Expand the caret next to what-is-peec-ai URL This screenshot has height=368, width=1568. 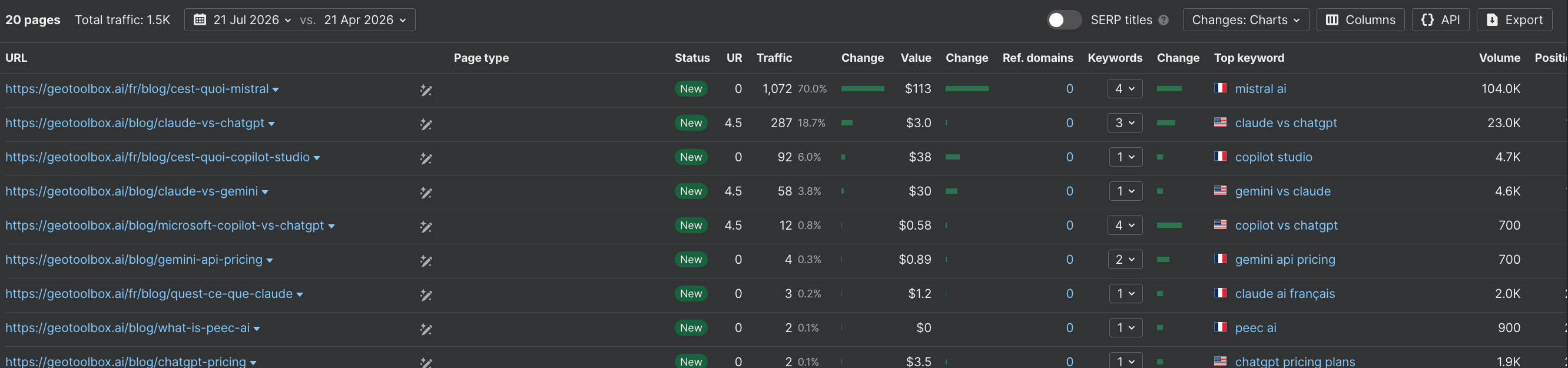click(257, 329)
